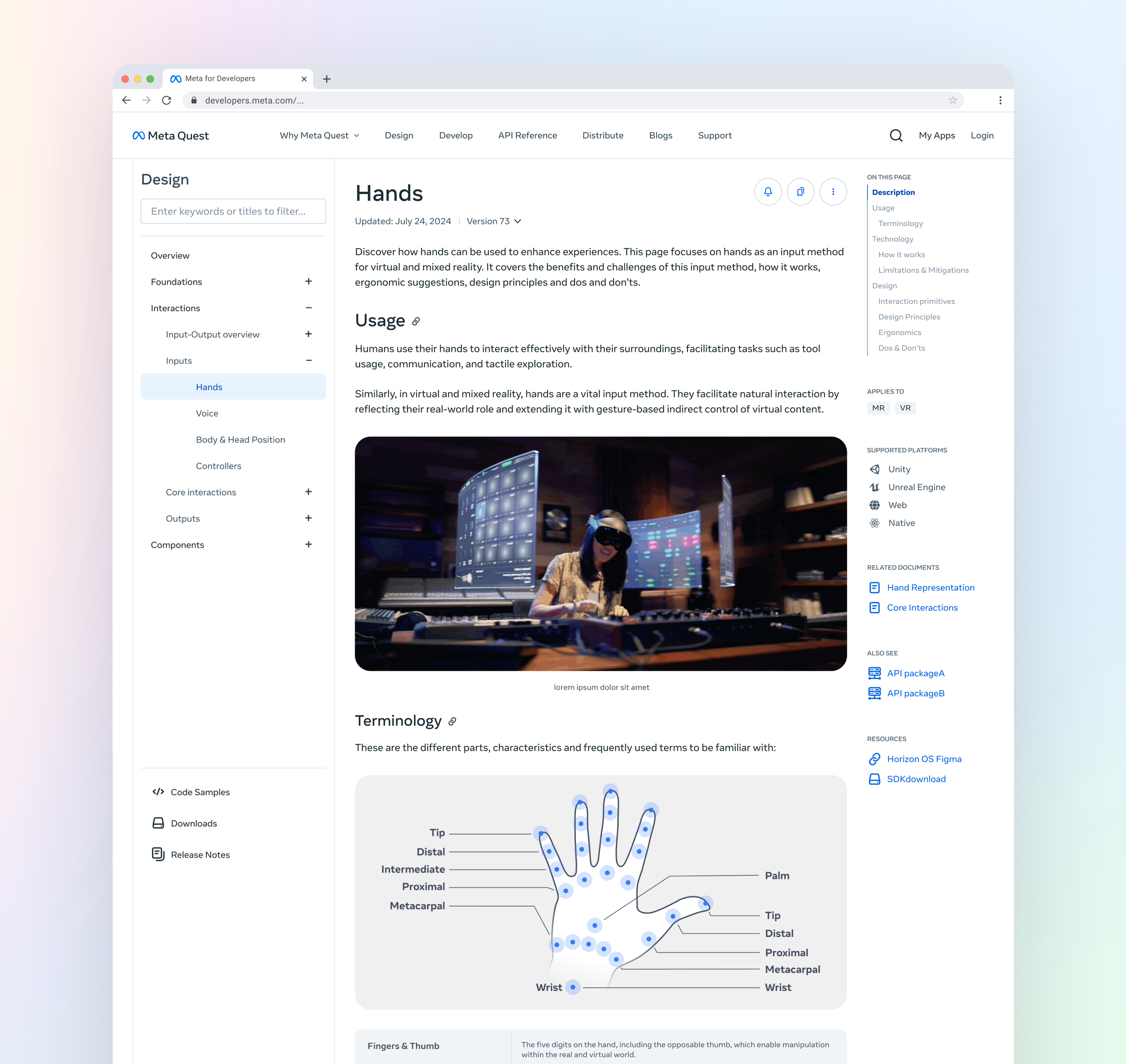Expand Input-Output overview
This screenshot has height=1064, width=1126.
point(309,334)
